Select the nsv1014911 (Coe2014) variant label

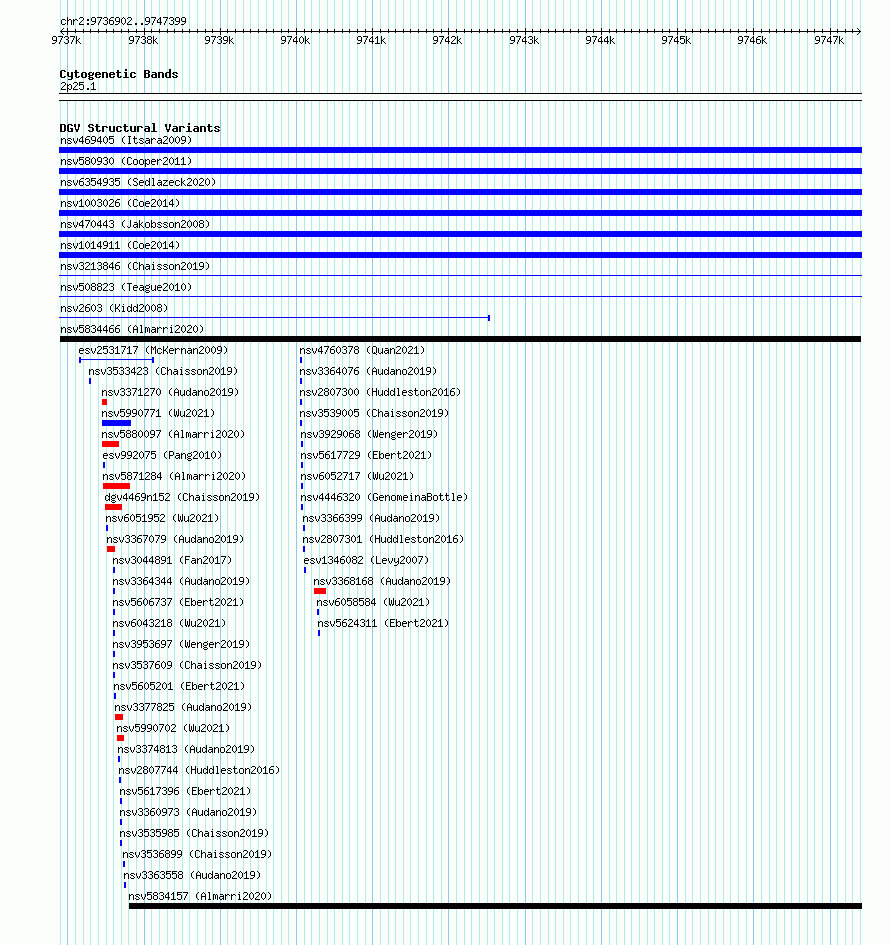(120, 246)
